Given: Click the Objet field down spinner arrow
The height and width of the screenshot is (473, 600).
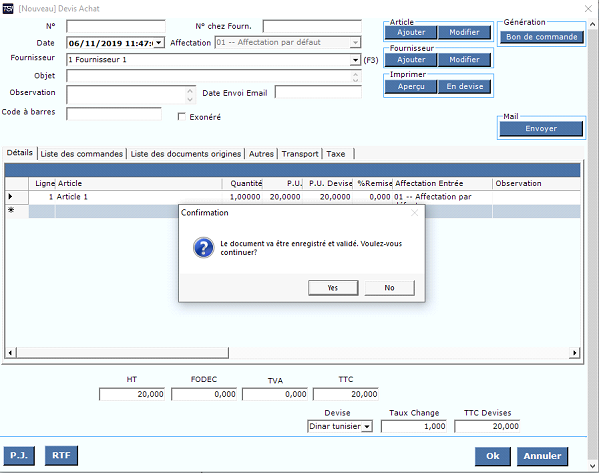Looking at the screenshot, I should (x=355, y=80).
